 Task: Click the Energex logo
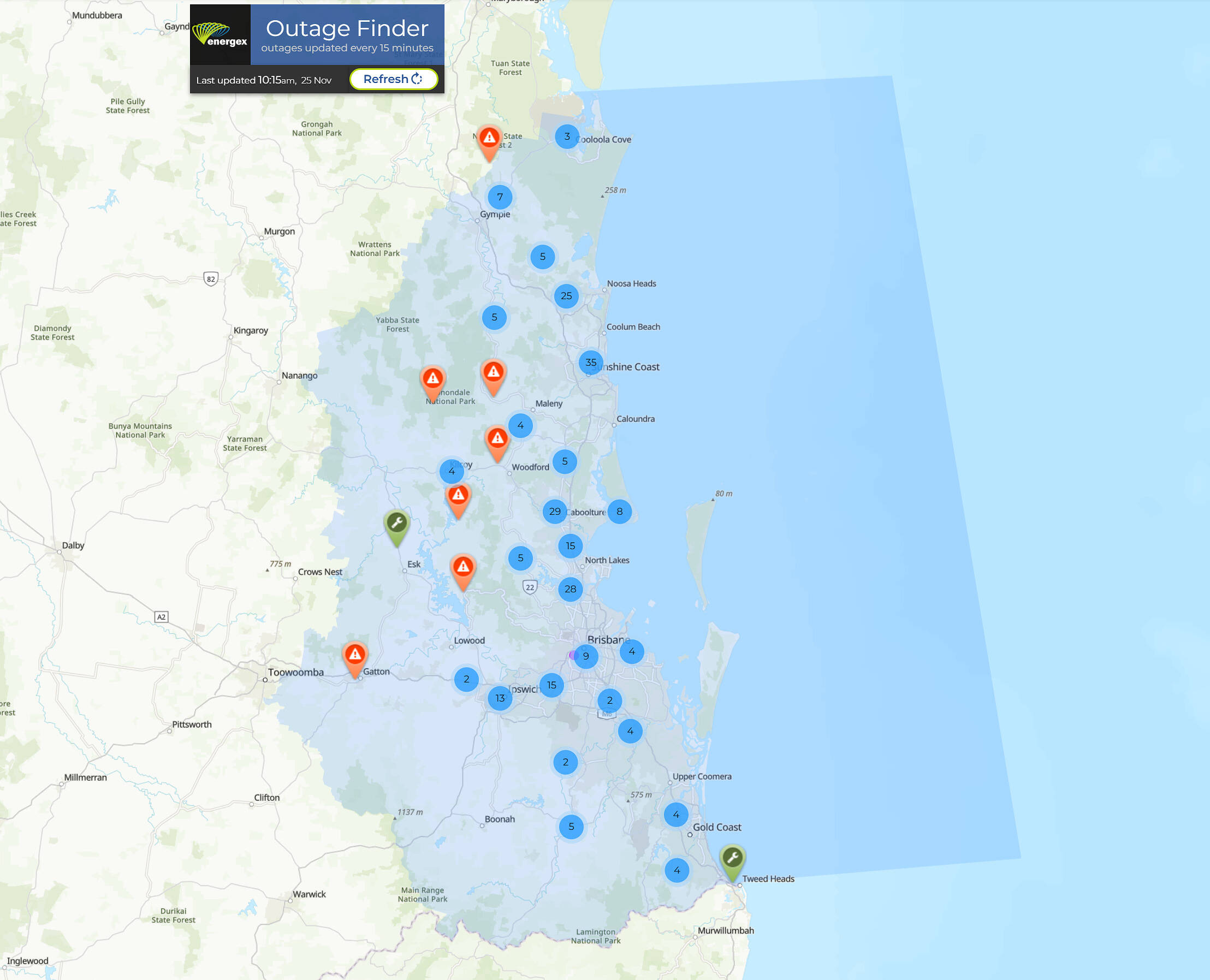click(220, 35)
